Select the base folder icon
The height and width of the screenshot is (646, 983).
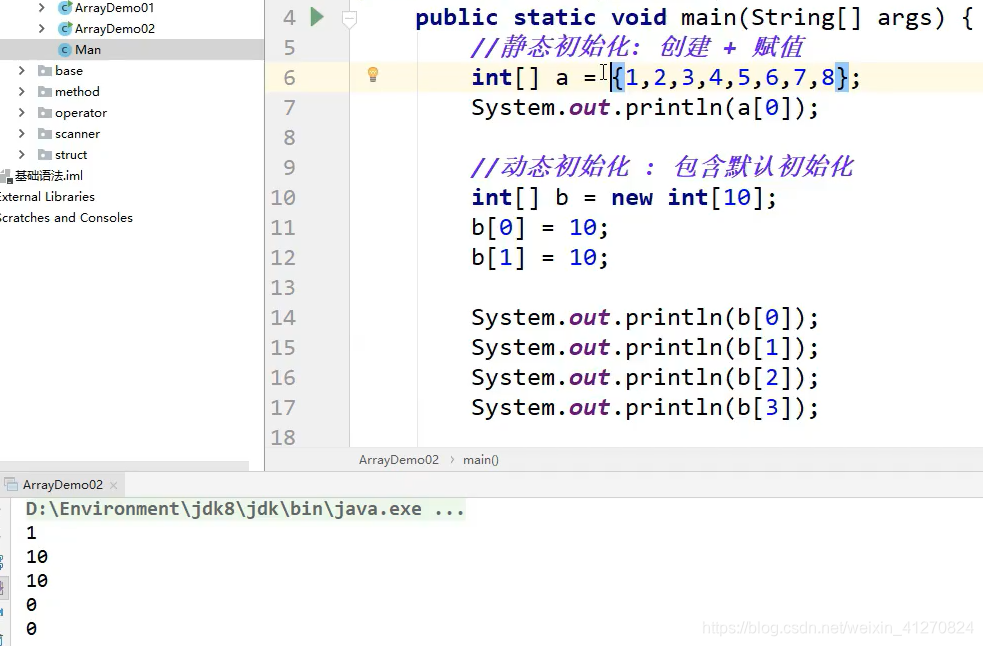point(45,71)
